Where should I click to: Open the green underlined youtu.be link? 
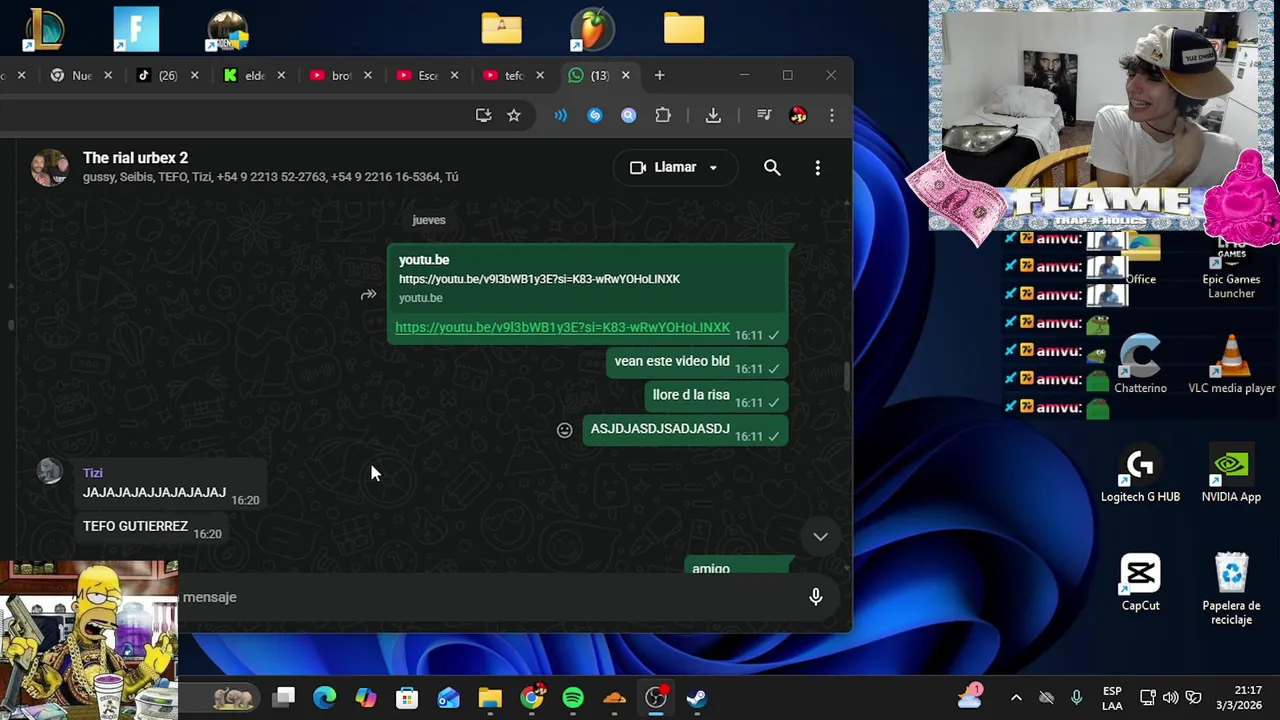click(x=562, y=327)
